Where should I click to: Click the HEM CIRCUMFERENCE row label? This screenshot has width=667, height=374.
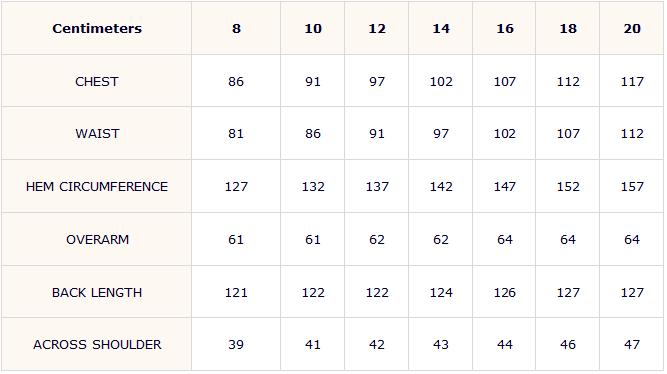pos(97,186)
